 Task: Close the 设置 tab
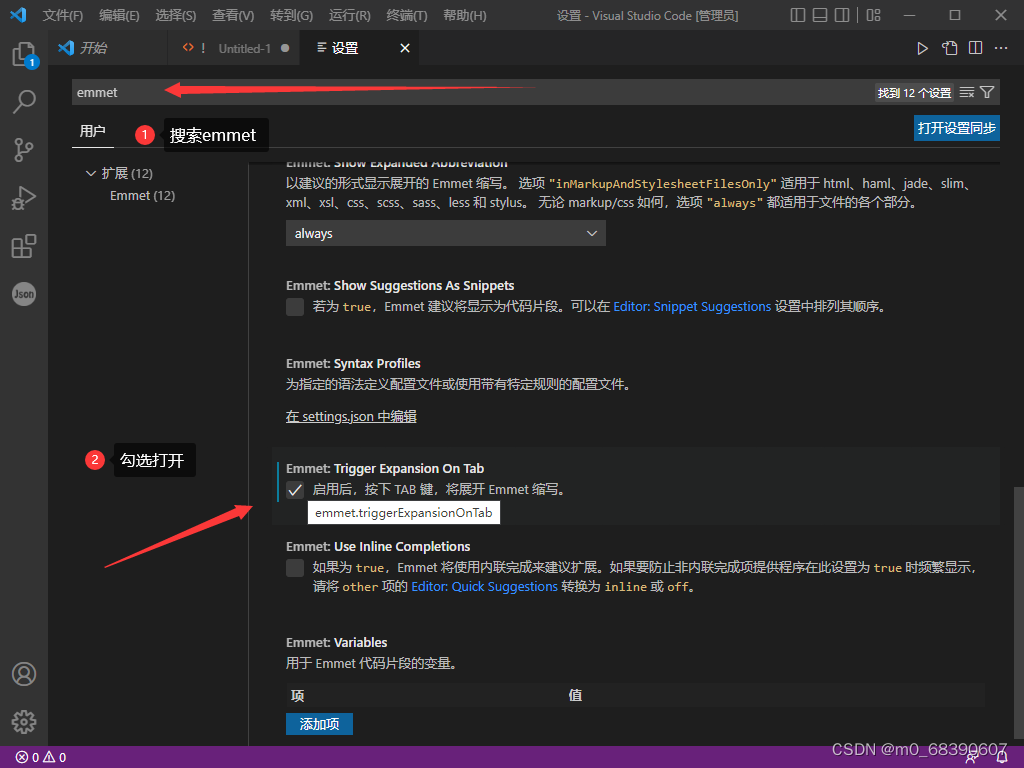[x=405, y=48]
